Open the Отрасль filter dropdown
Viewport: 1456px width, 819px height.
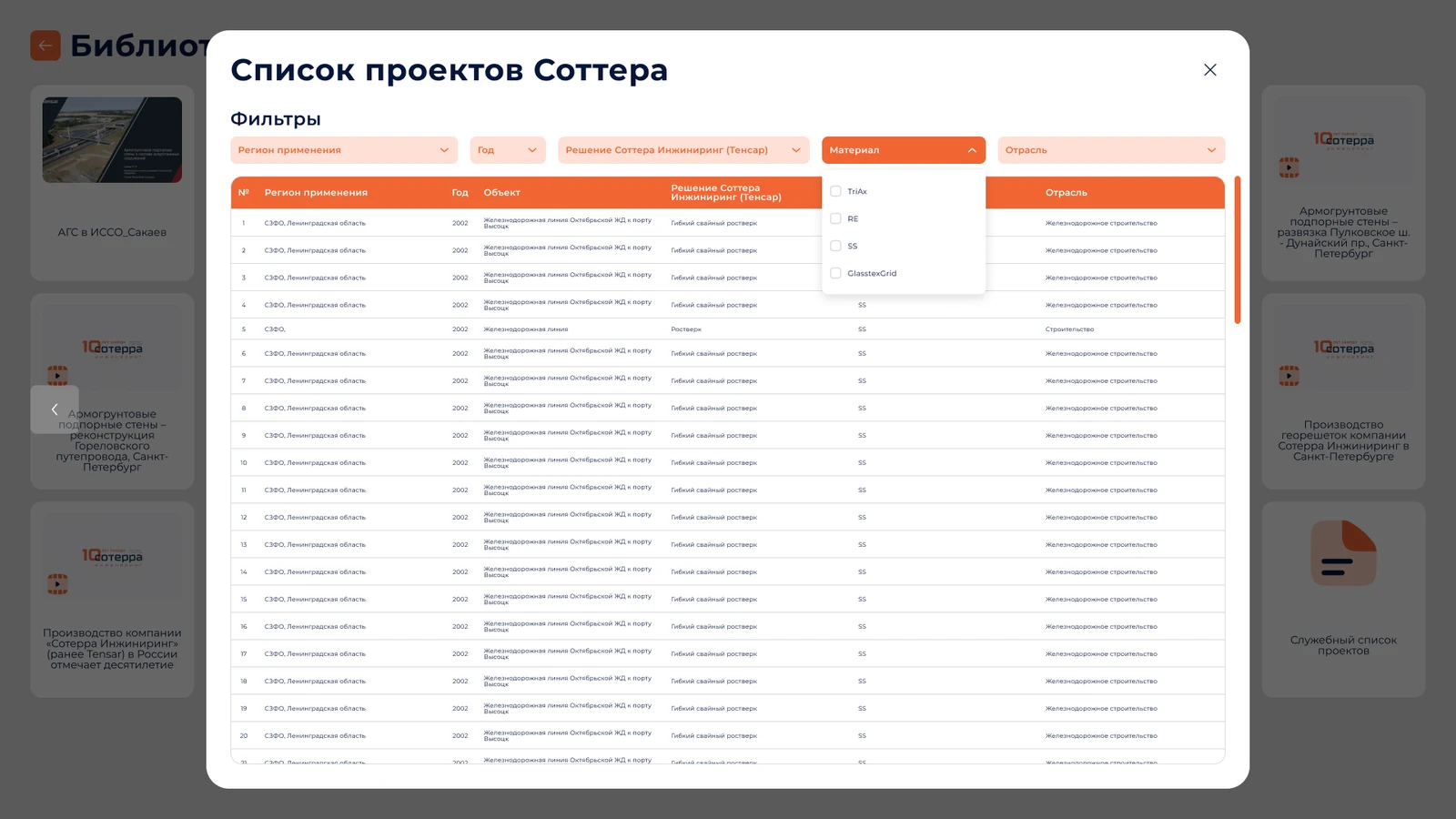(1111, 150)
